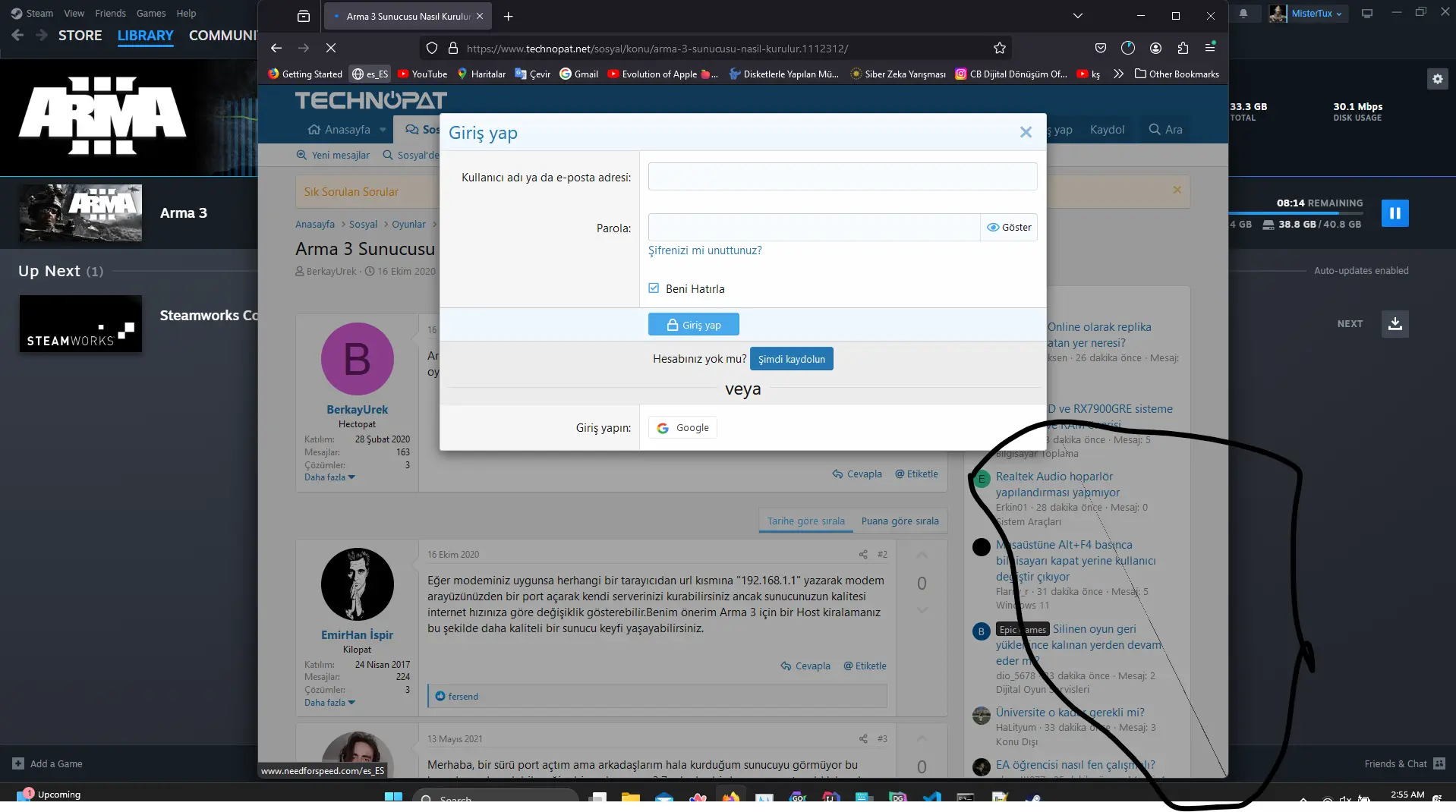Switch to Tarihe göre sırala tab
This screenshot has height=812, width=1456.
tap(805, 521)
